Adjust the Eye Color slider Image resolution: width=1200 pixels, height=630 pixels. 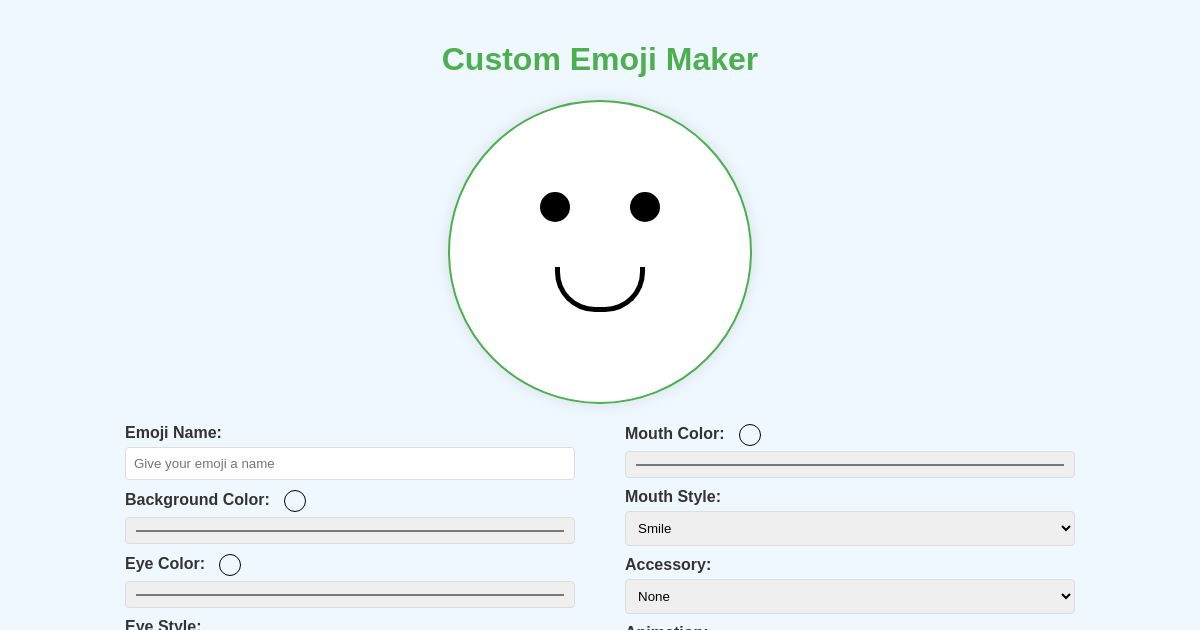(x=350, y=594)
